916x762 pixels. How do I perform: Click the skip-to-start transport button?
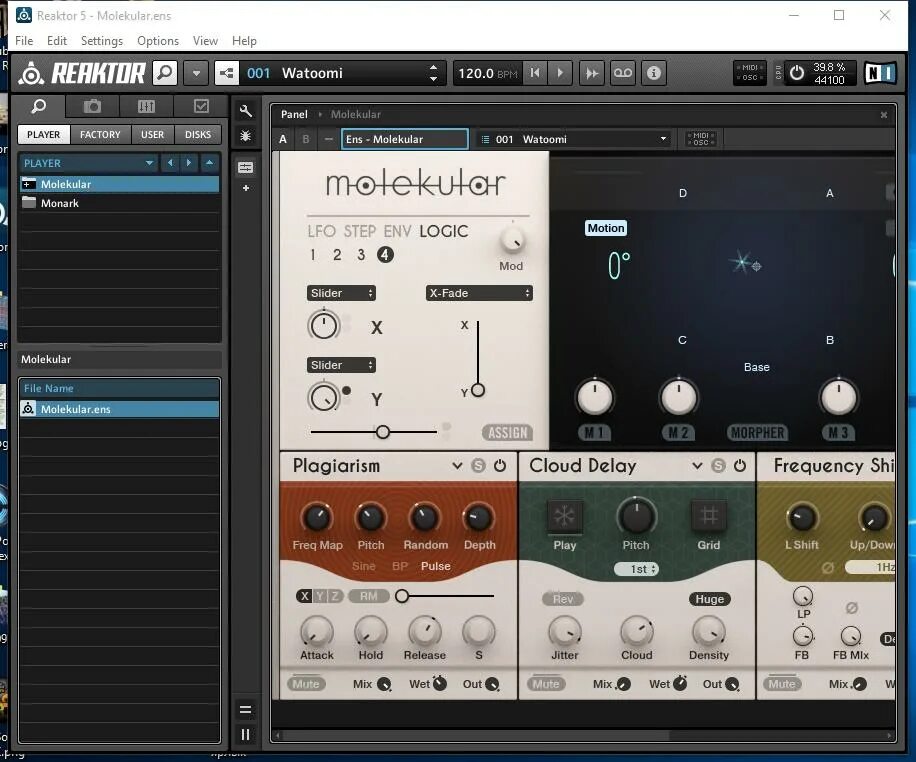535,73
